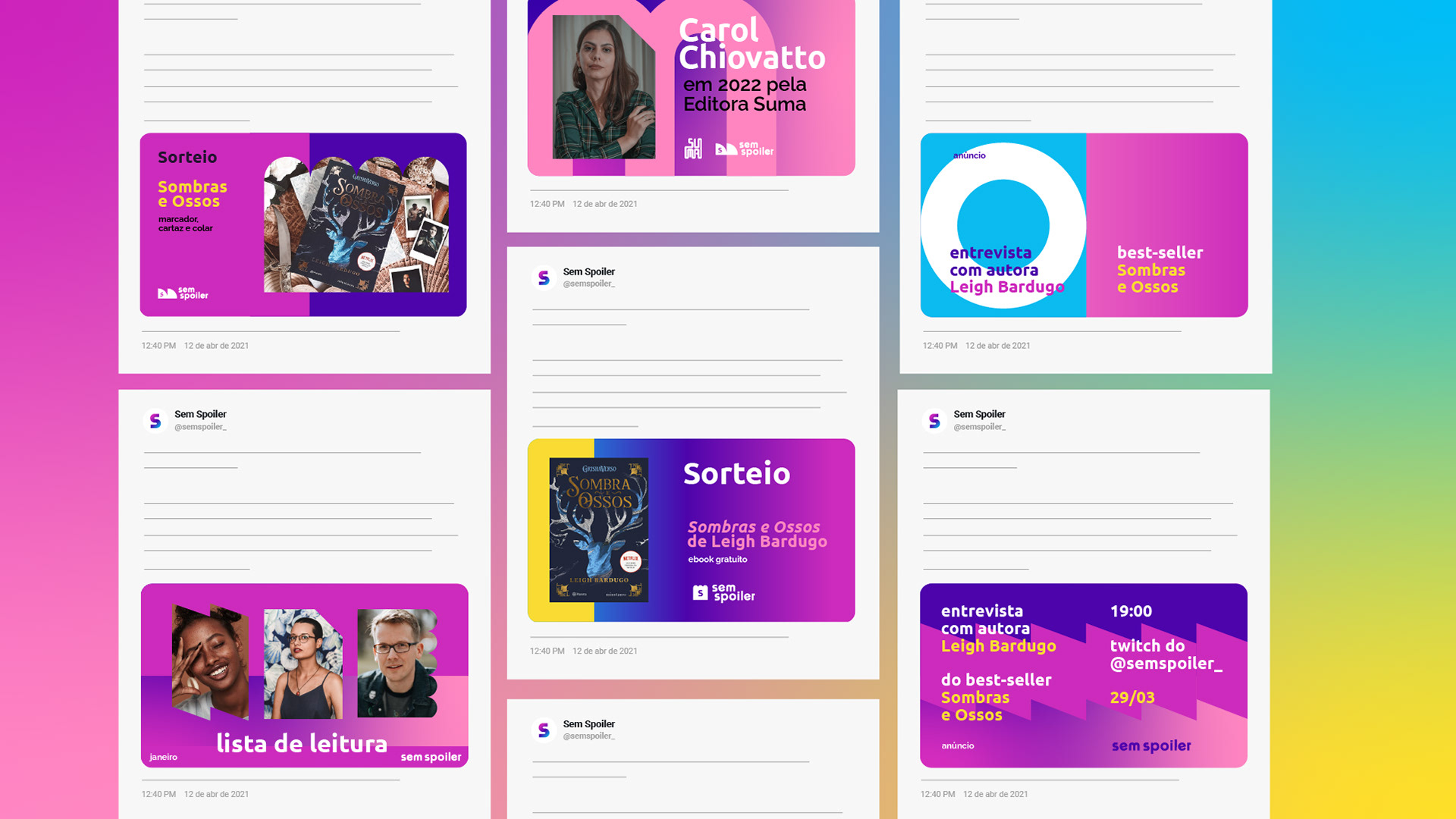Click the sem spoiler logo on the Carol Chiovatto image
This screenshot has height=819, width=1456.
(745, 149)
